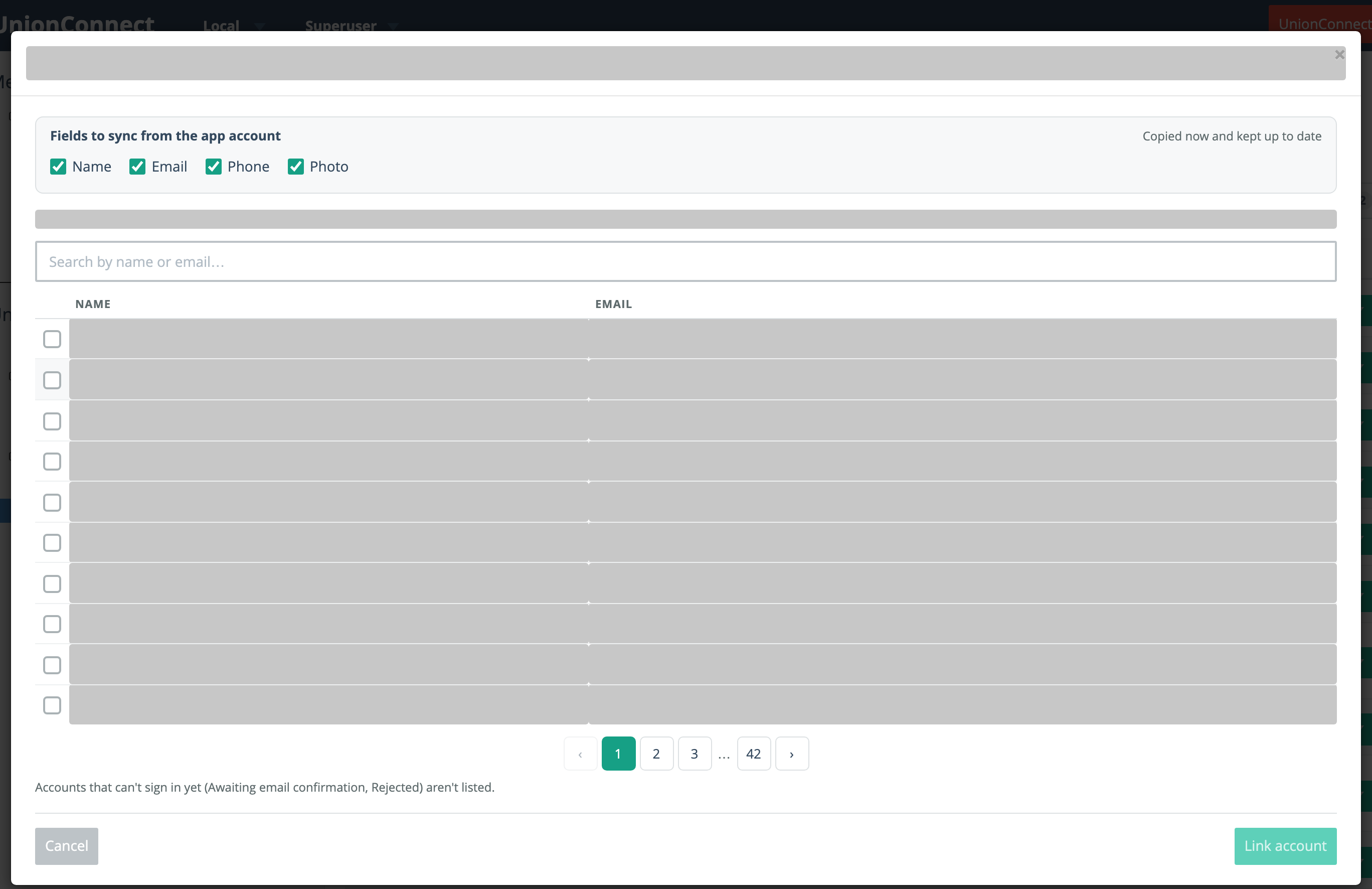
Task: Click the EMAIL column header
Action: [613, 304]
